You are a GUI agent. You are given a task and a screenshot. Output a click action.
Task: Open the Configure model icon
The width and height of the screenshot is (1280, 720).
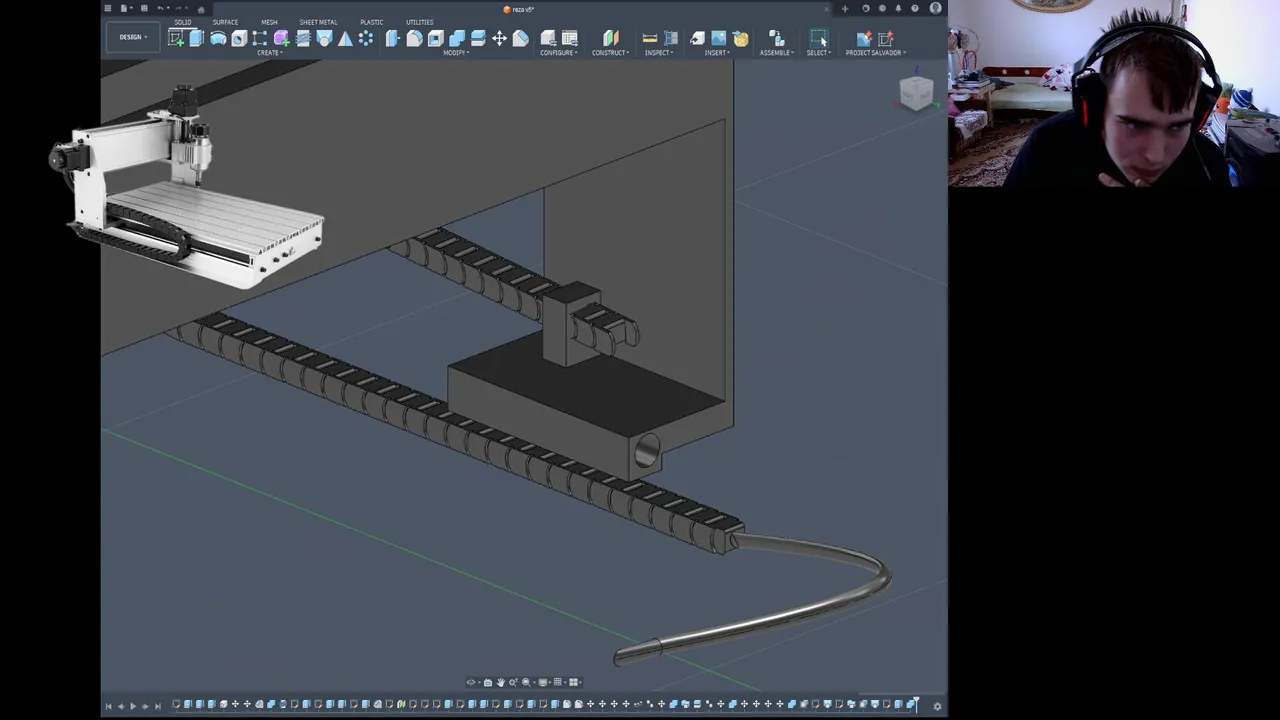[548, 38]
